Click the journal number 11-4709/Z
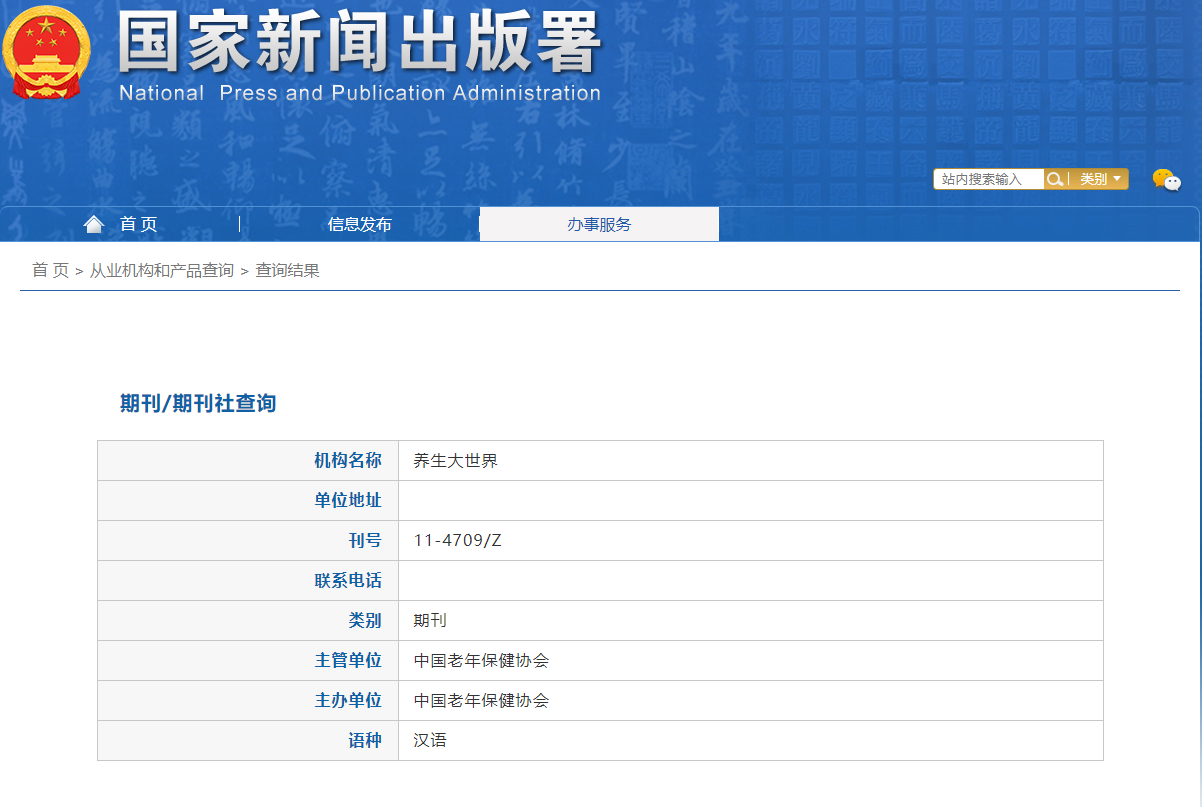 tap(457, 540)
